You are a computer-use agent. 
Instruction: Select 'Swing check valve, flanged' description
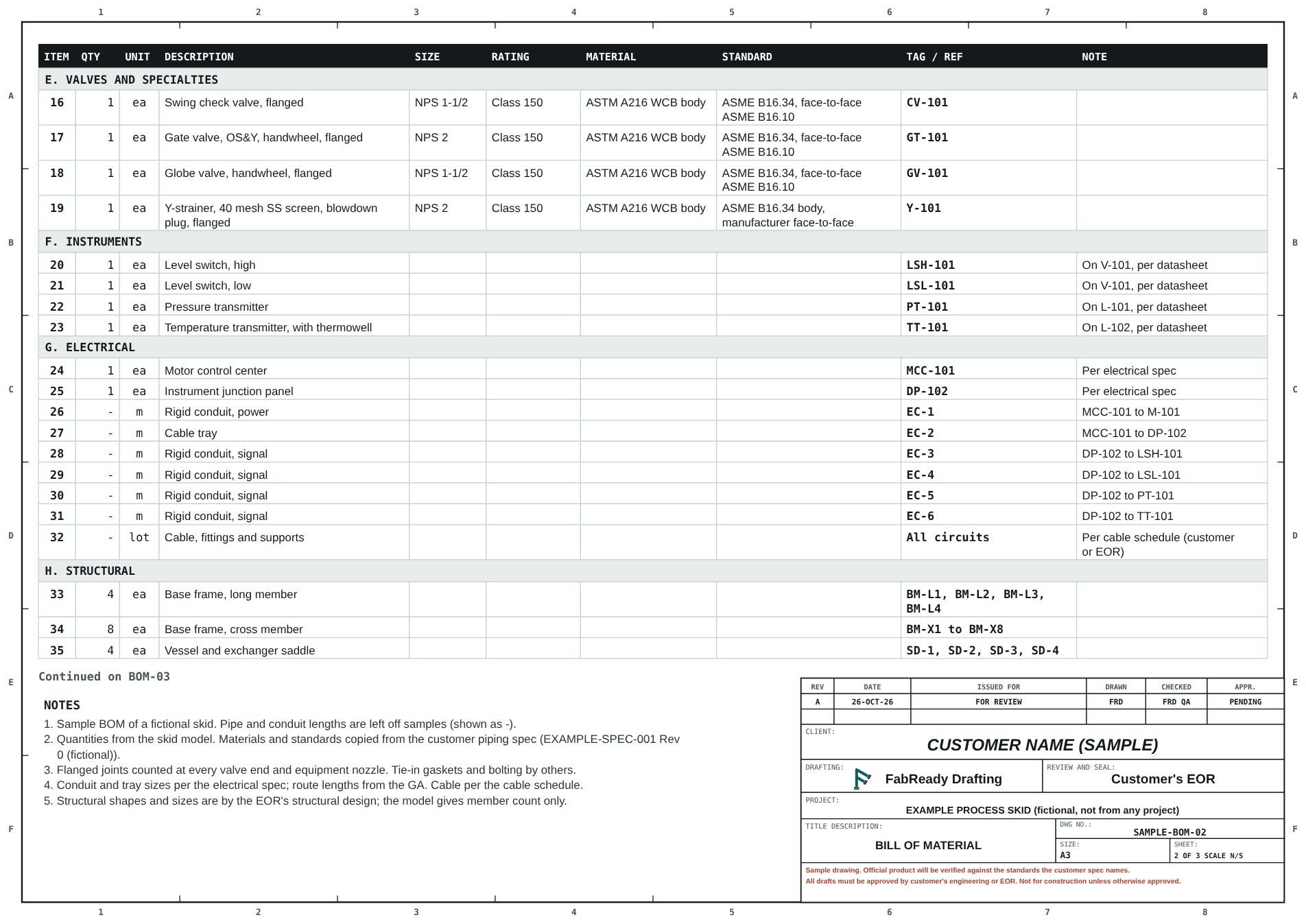(234, 103)
